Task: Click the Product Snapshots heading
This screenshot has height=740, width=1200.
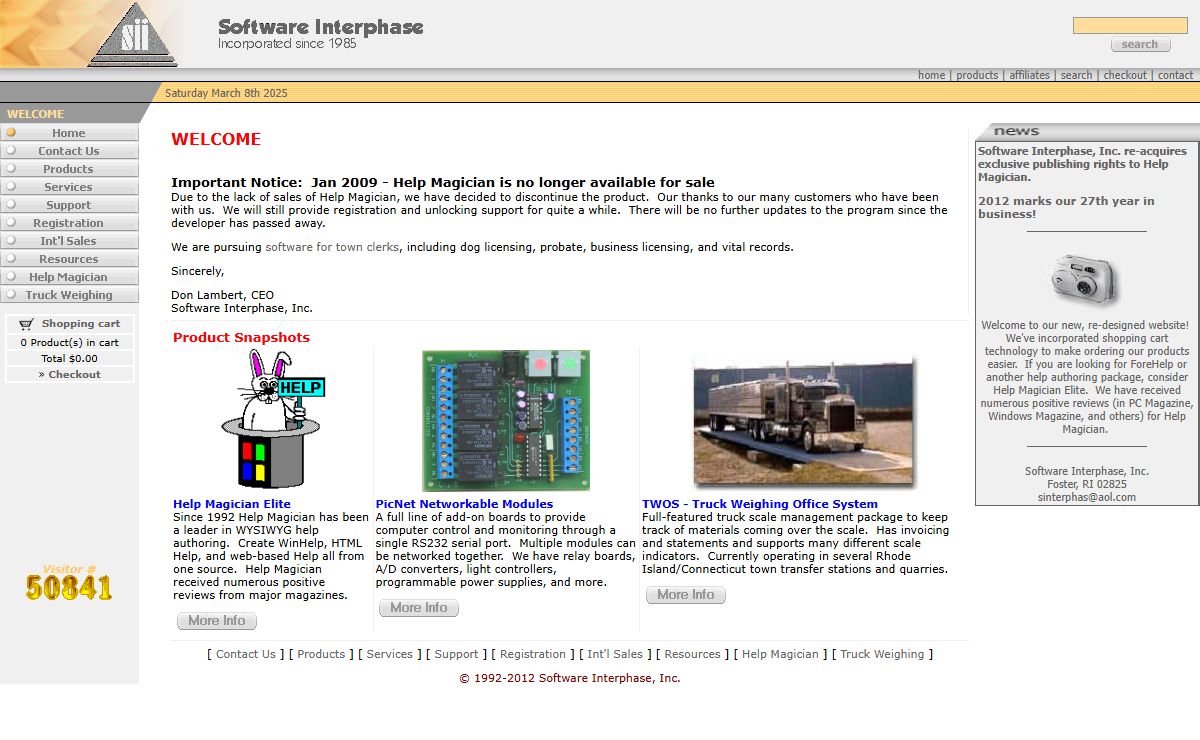Action: pos(241,338)
